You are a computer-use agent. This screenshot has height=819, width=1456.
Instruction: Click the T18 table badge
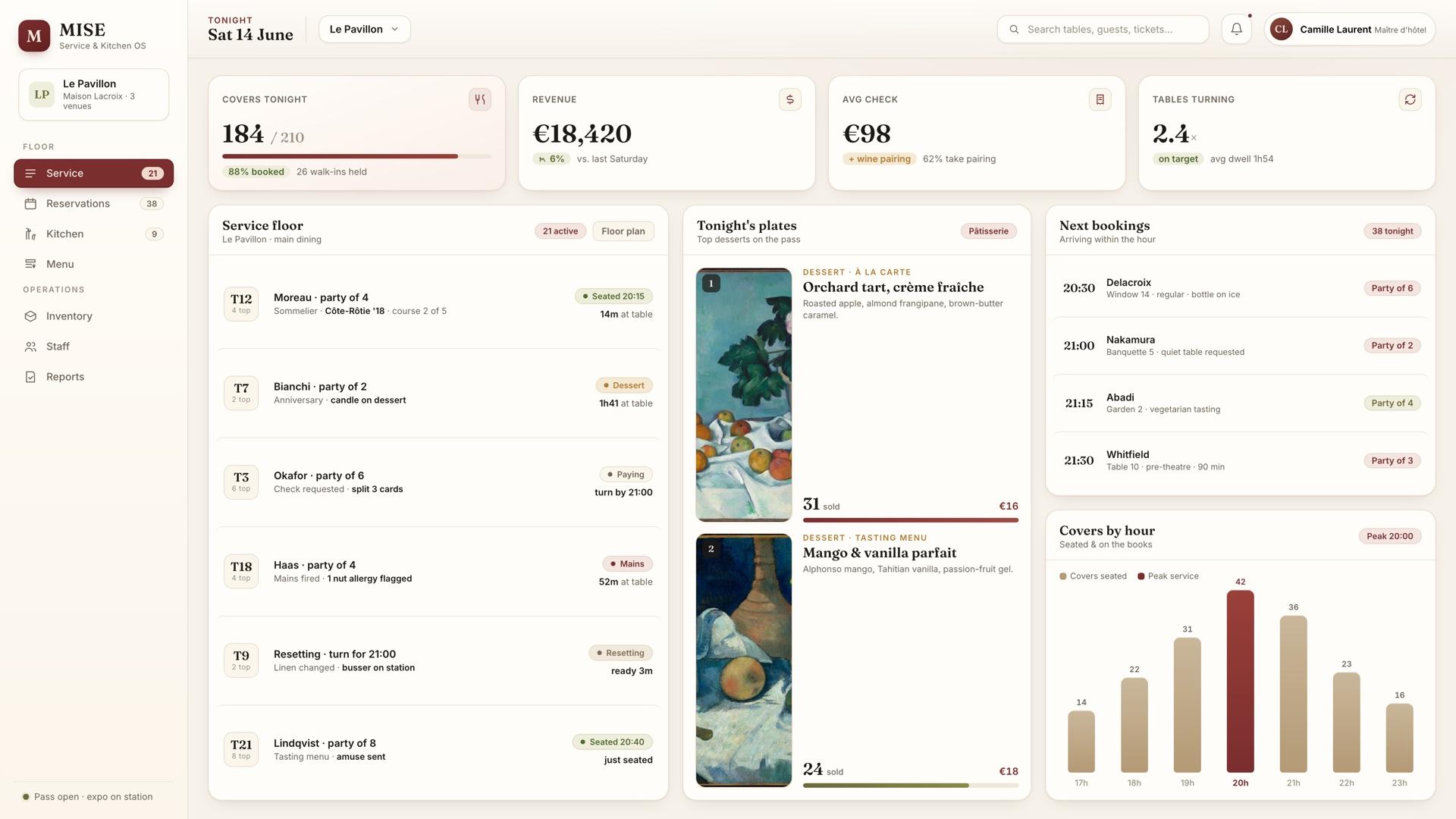pos(241,571)
